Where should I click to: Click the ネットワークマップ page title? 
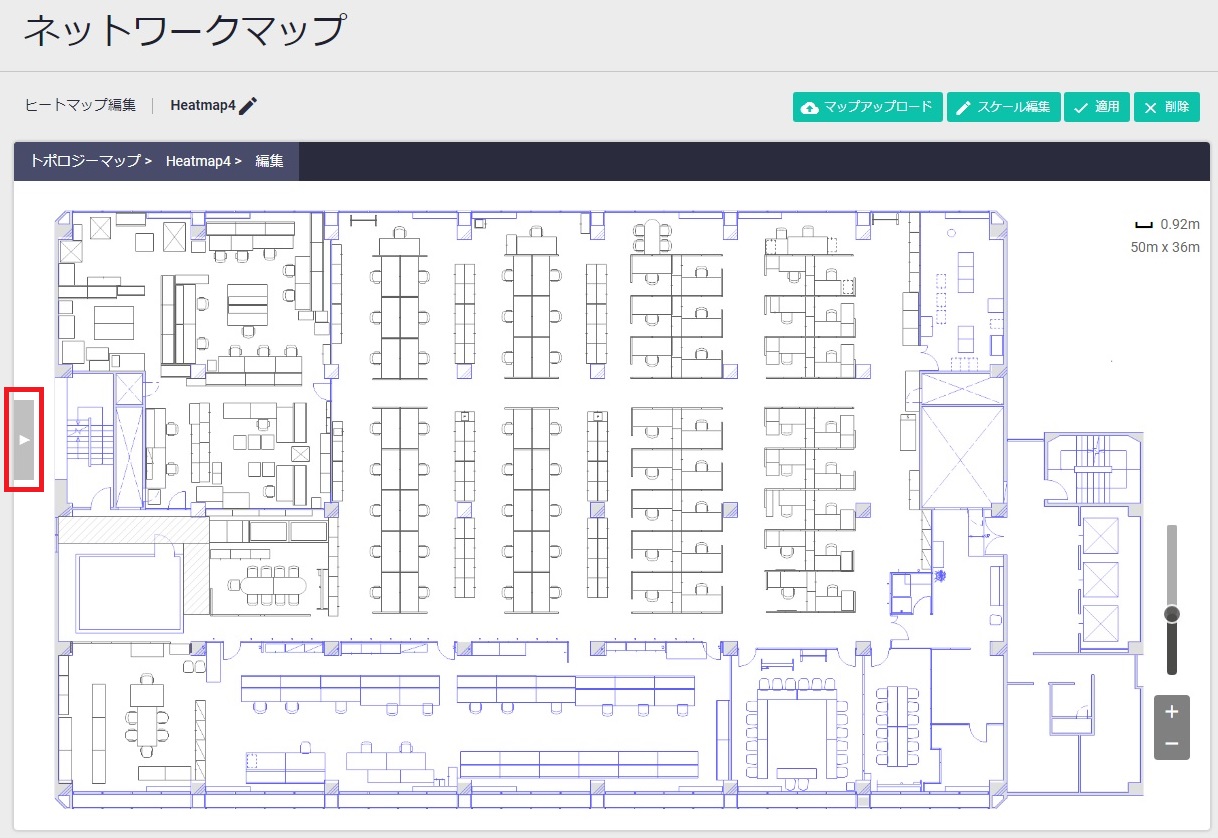click(184, 31)
